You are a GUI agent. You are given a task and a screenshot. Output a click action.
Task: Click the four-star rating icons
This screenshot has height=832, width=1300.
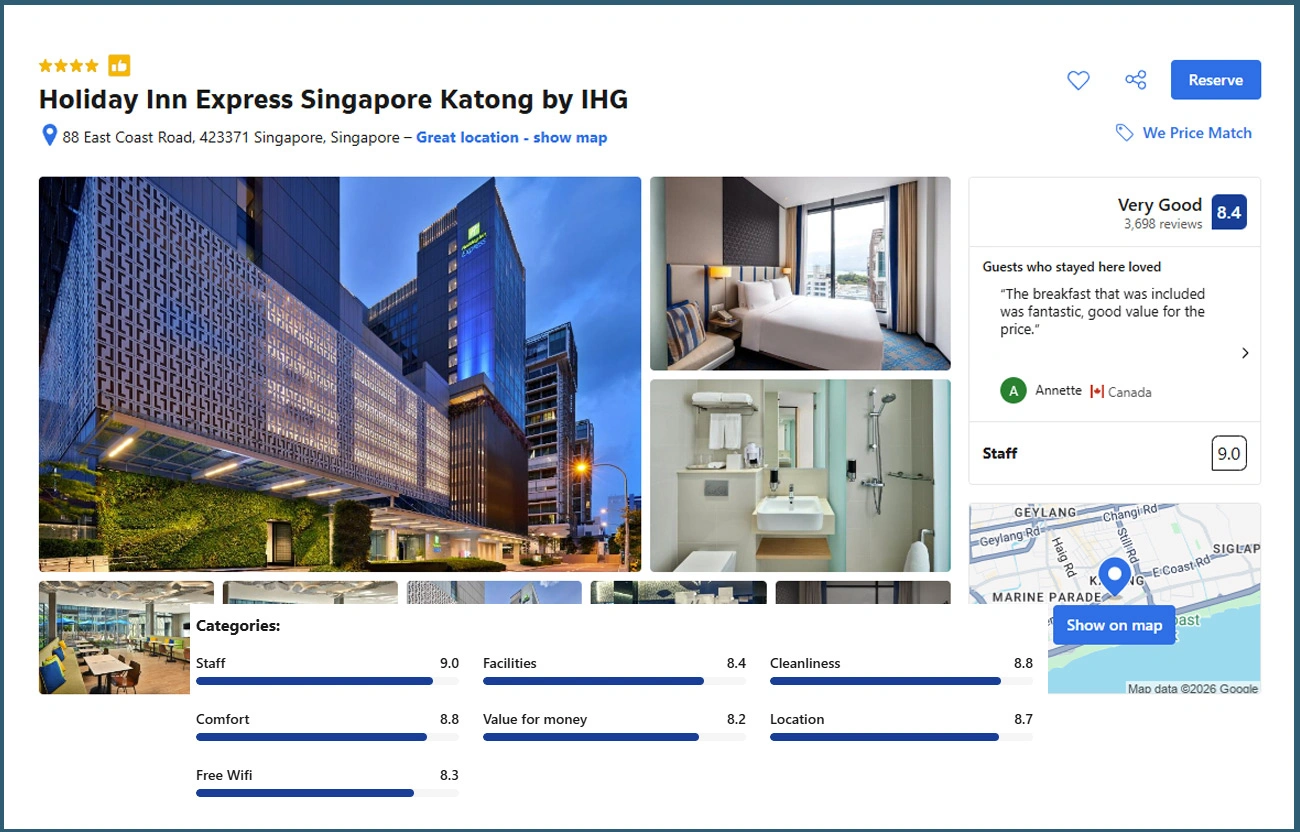pos(68,66)
